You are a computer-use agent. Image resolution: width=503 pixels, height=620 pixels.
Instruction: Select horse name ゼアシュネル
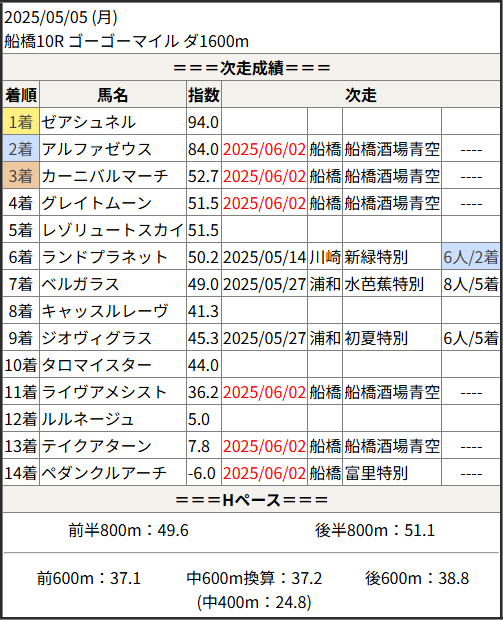coord(89,122)
